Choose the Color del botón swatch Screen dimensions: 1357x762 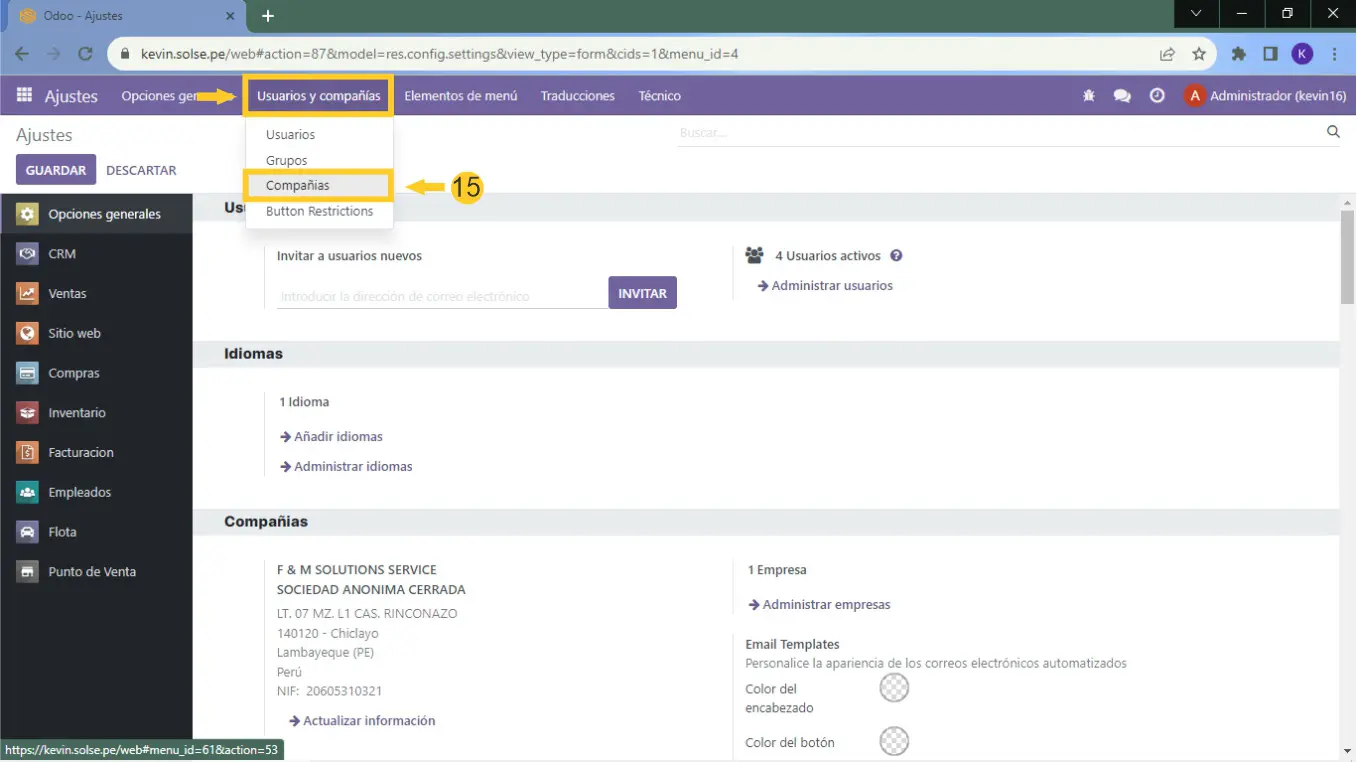(x=893, y=741)
